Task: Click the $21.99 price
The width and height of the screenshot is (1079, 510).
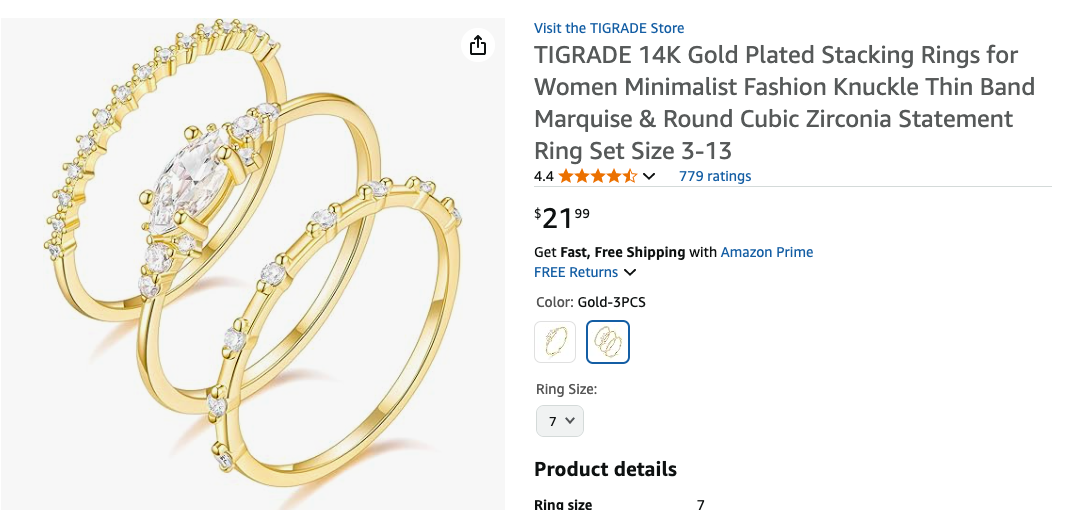Action: coord(562,217)
